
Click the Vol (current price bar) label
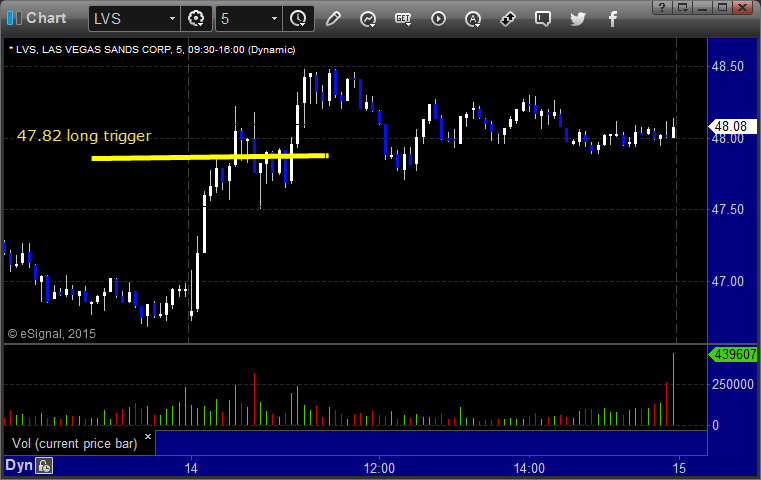coord(74,443)
